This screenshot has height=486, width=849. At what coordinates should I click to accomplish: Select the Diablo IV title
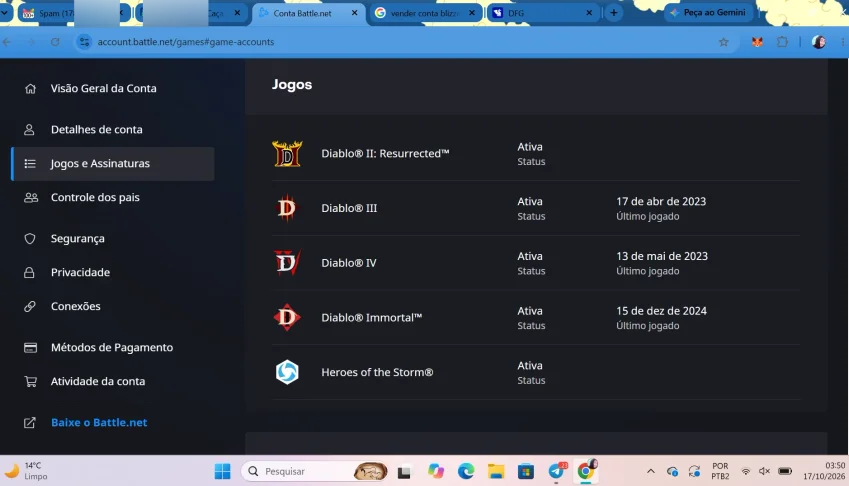click(x=349, y=263)
